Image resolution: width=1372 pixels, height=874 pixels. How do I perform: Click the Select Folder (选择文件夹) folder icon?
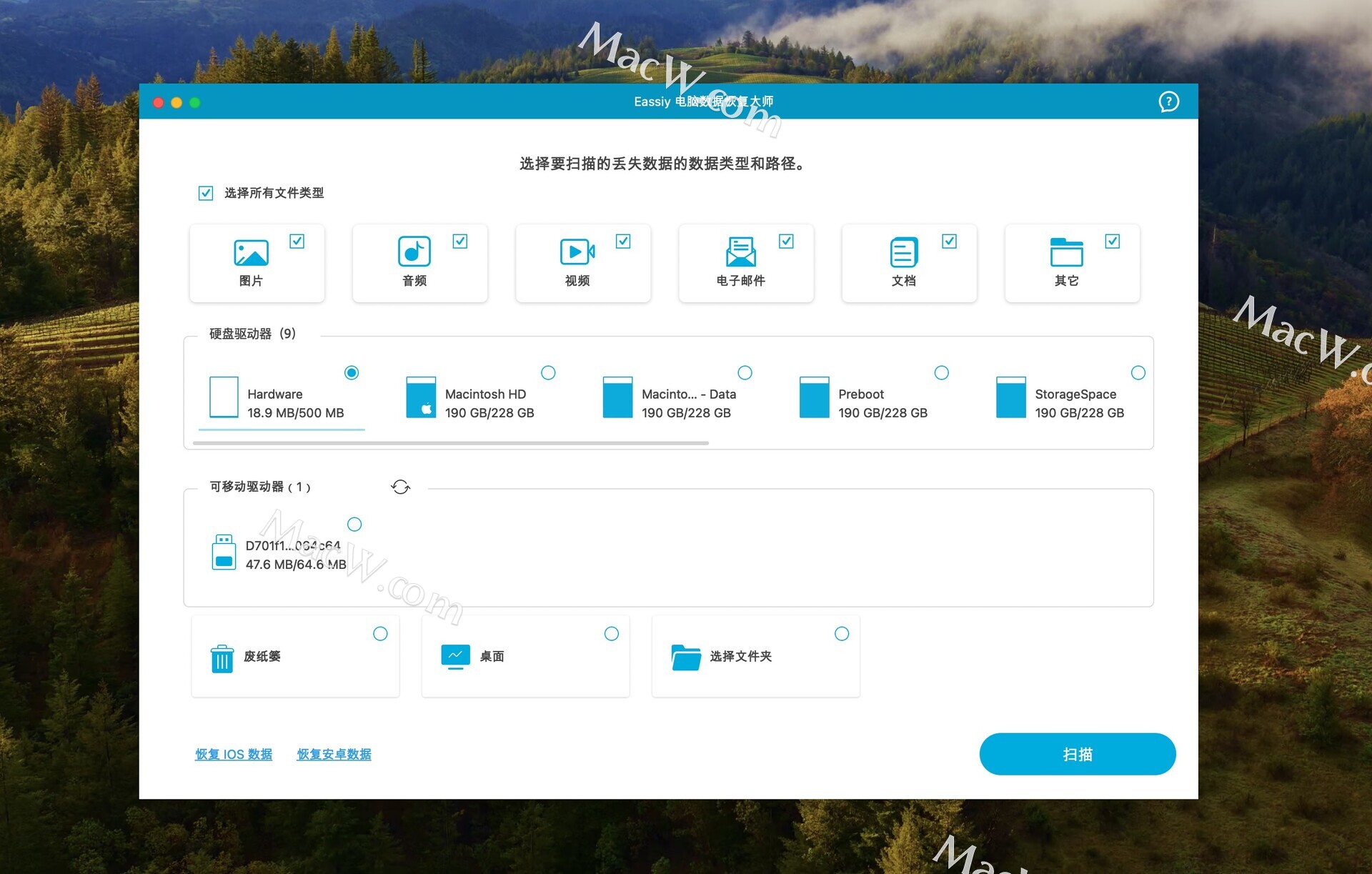click(x=686, y=657)
